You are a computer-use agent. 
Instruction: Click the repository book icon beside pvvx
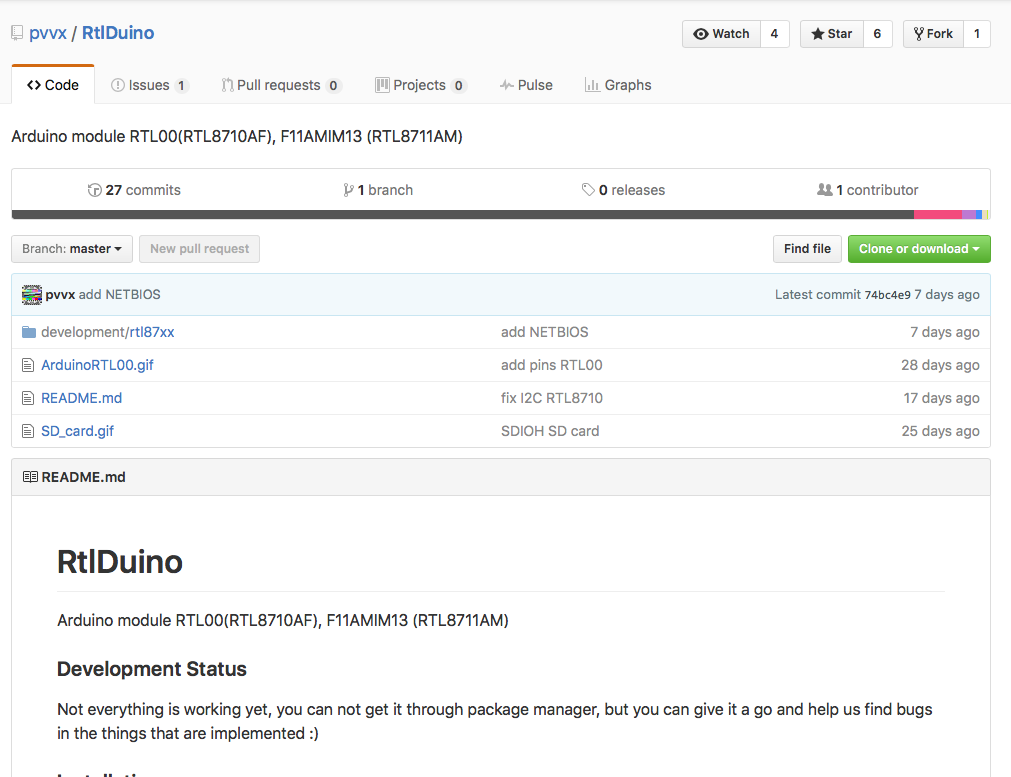[x=17, y=33]
